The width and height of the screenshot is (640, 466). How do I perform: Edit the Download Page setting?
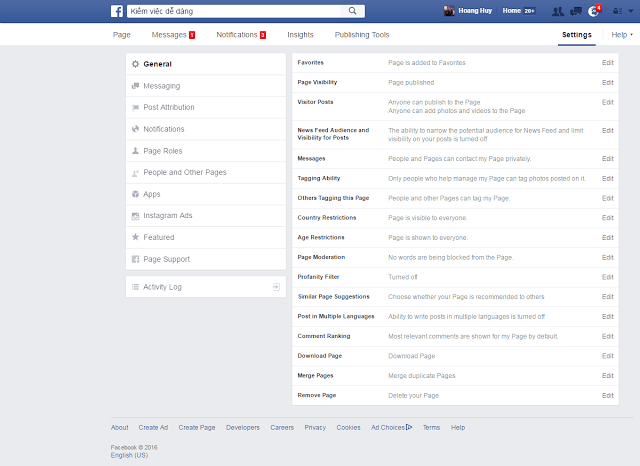coord(607,356)
